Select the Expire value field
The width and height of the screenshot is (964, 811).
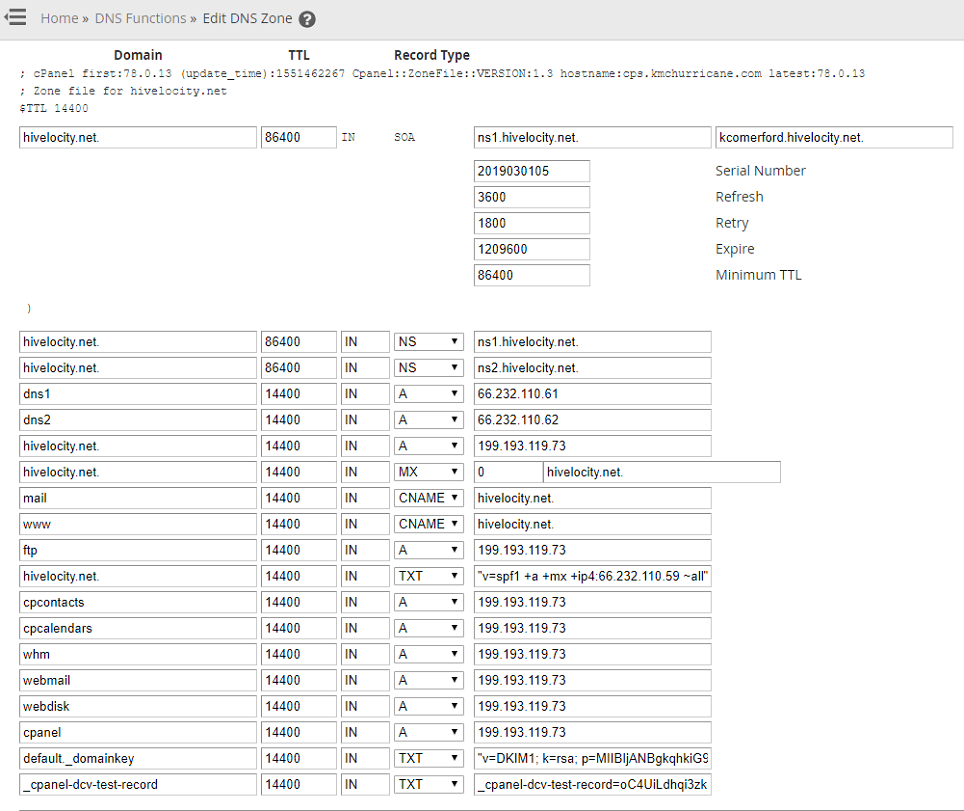click(531, 249)
